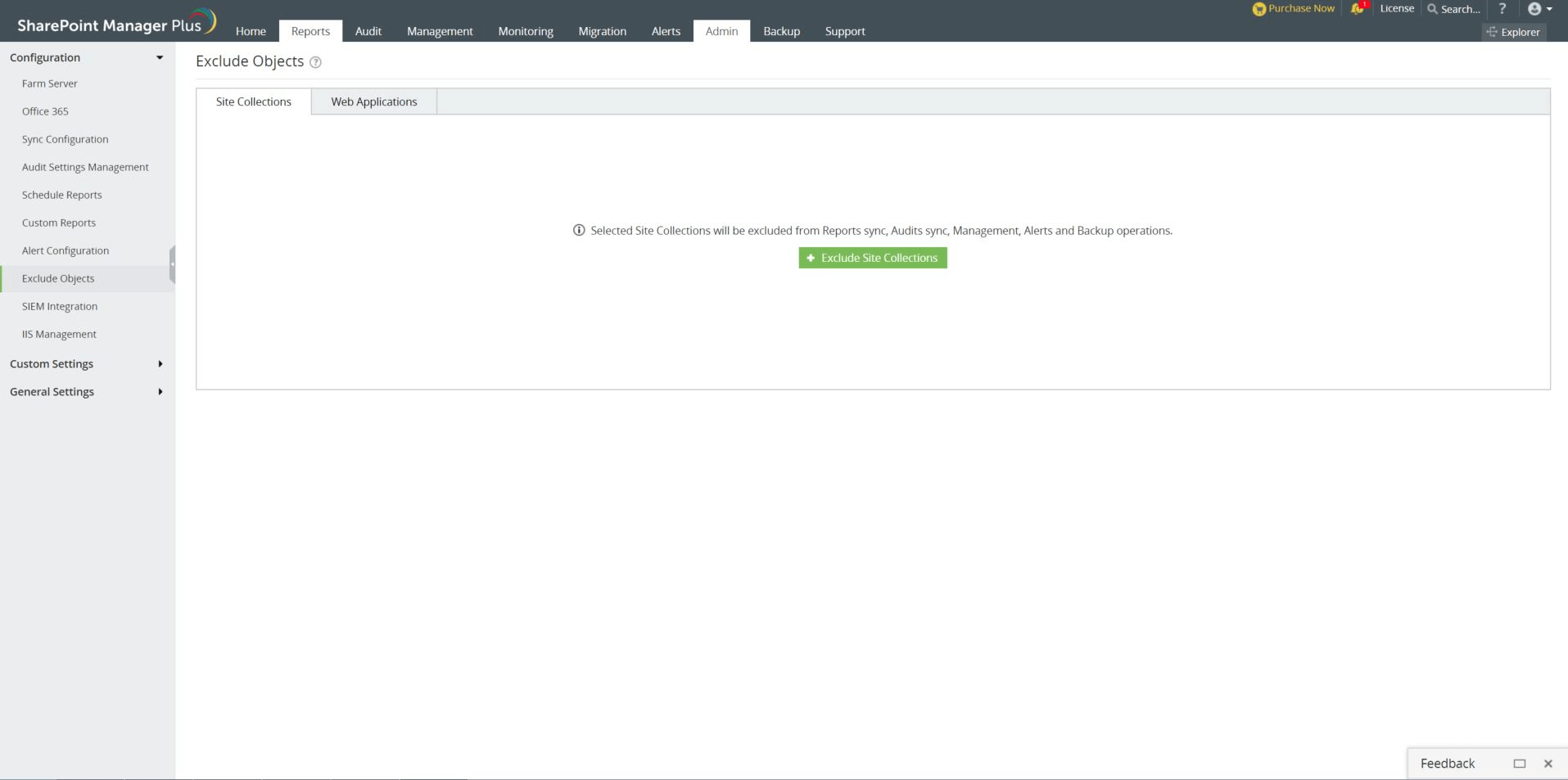Select the Admin tab
Screen dimensions: 1568x780
click(721, 31)
